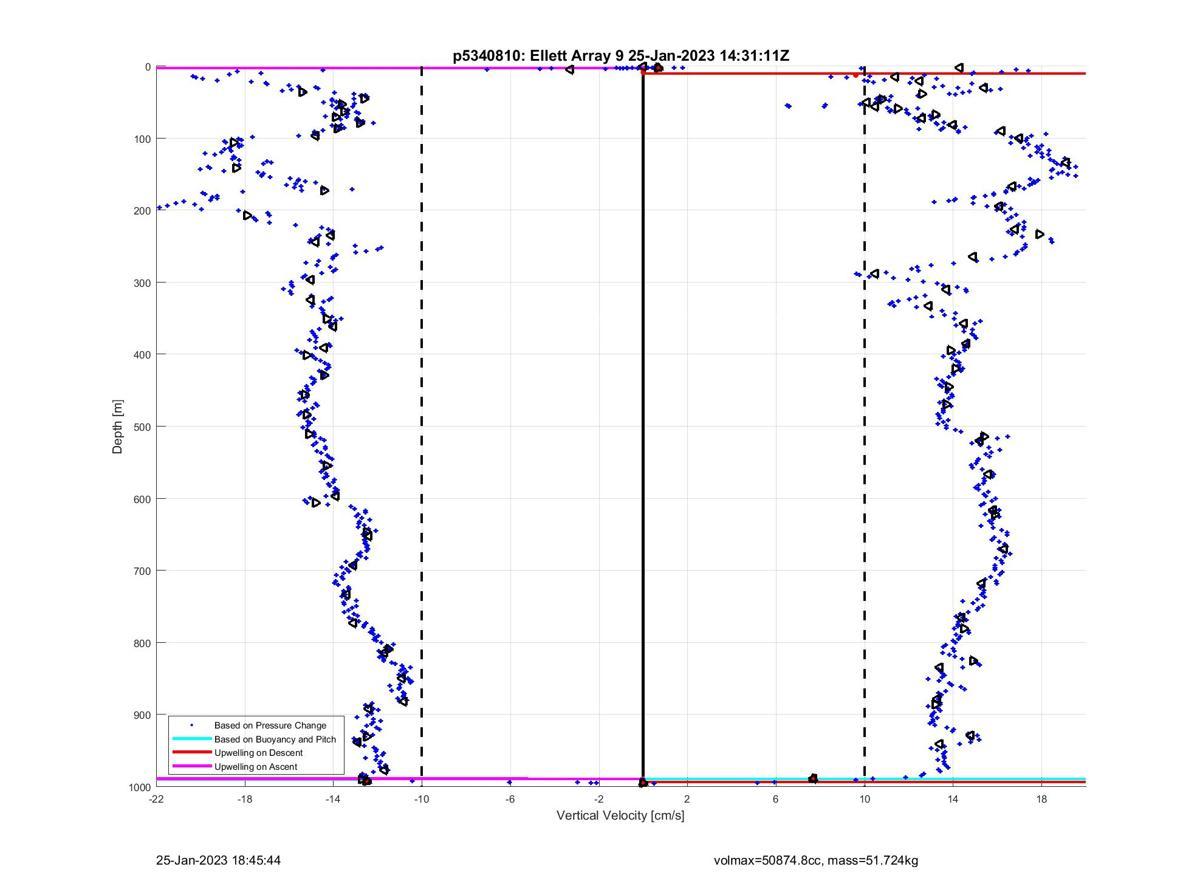Screen dimensions: 1200x885
Task: Select the 'Upwelling on Ascent' legend label
Action: point(255,767)
